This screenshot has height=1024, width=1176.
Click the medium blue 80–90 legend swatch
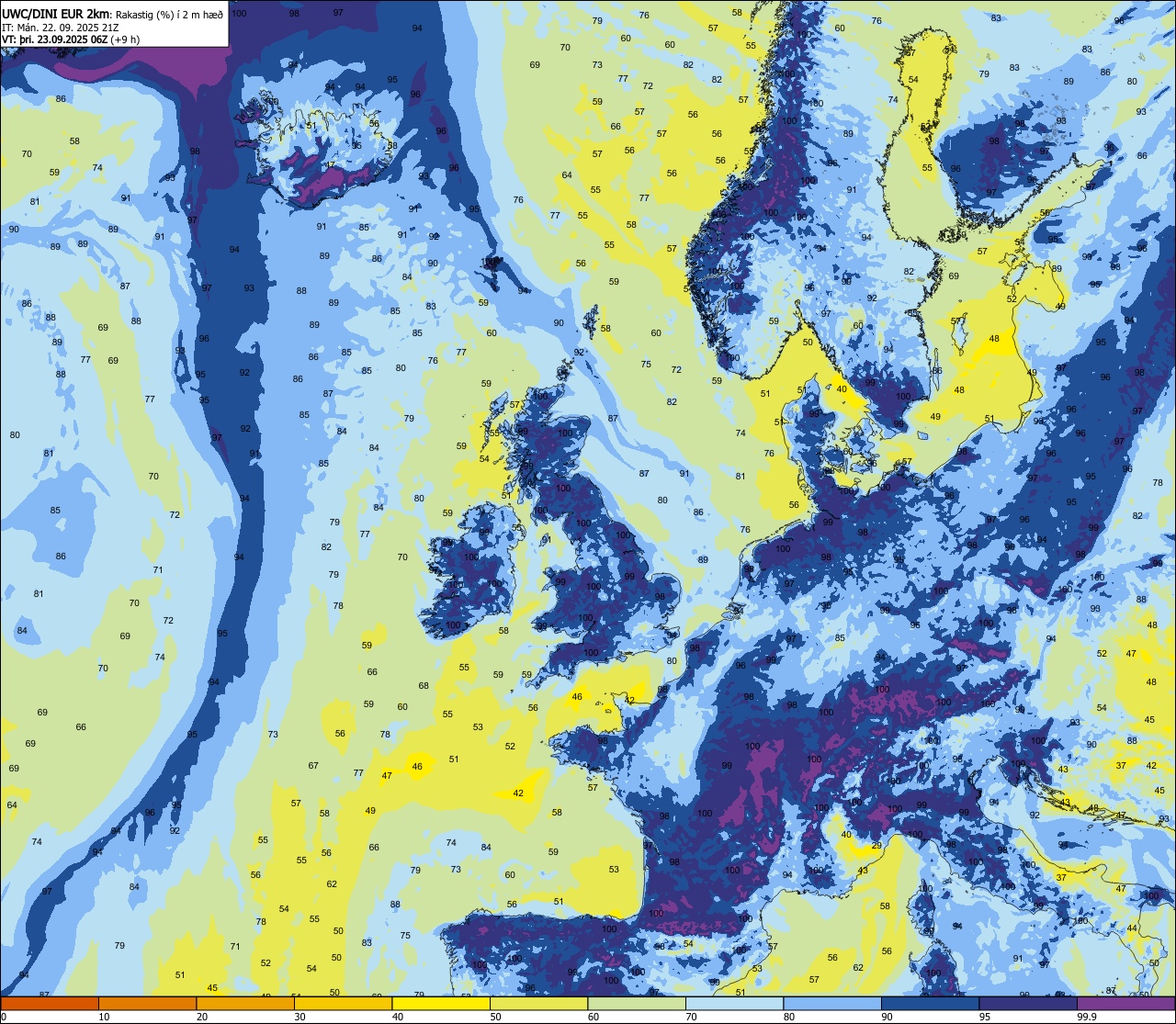pos(832,1003)
